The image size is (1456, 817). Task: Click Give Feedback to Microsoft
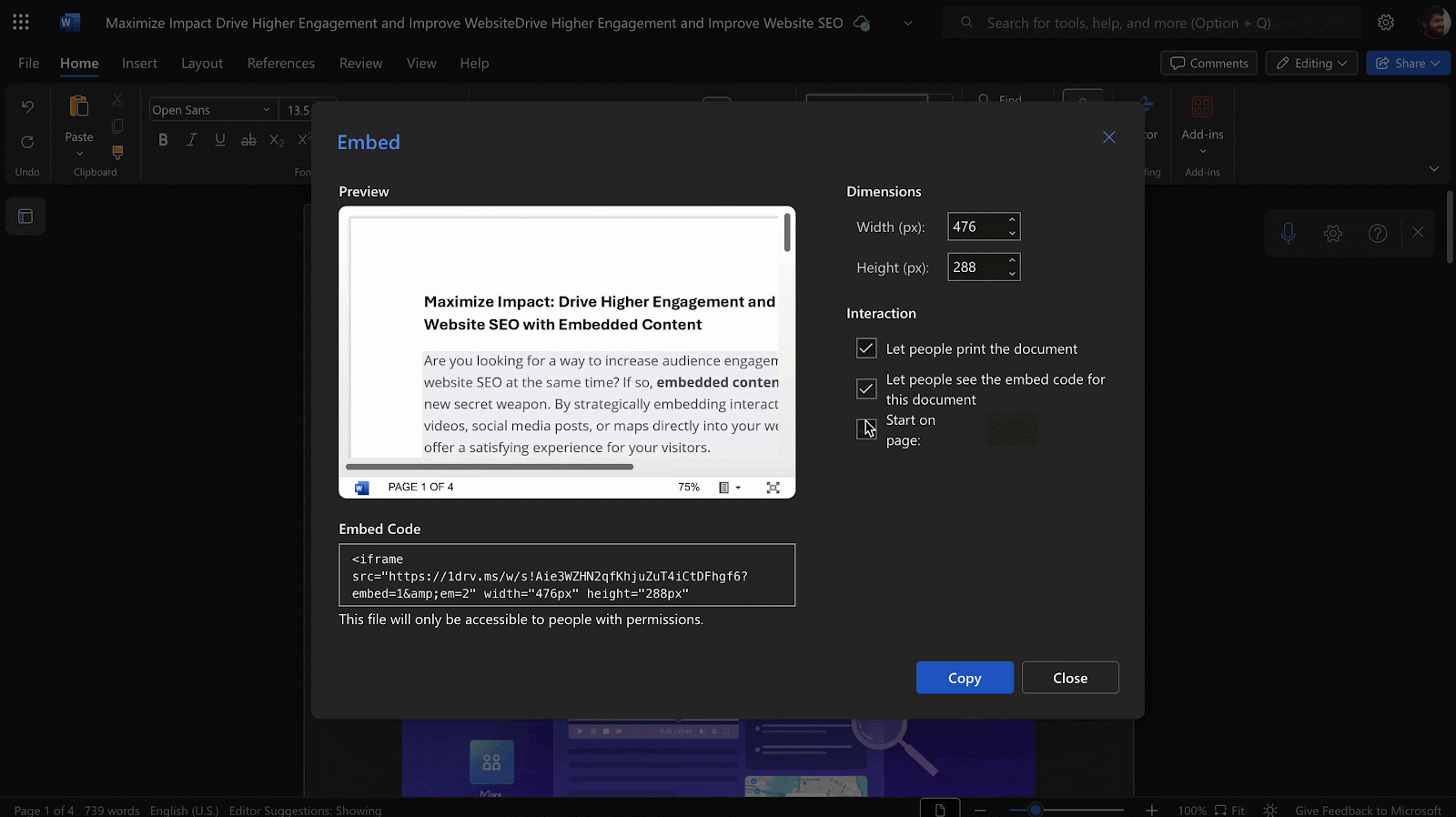pos(1368,810)
